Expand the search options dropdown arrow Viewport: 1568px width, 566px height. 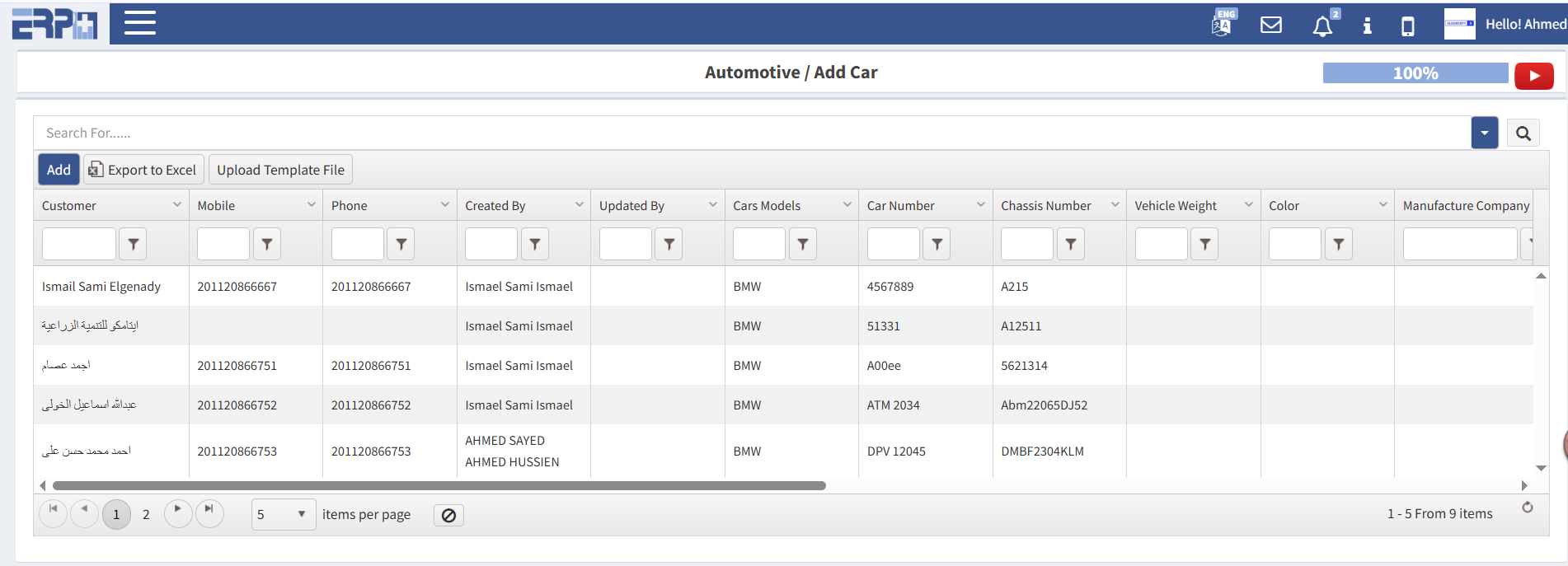1484,133
